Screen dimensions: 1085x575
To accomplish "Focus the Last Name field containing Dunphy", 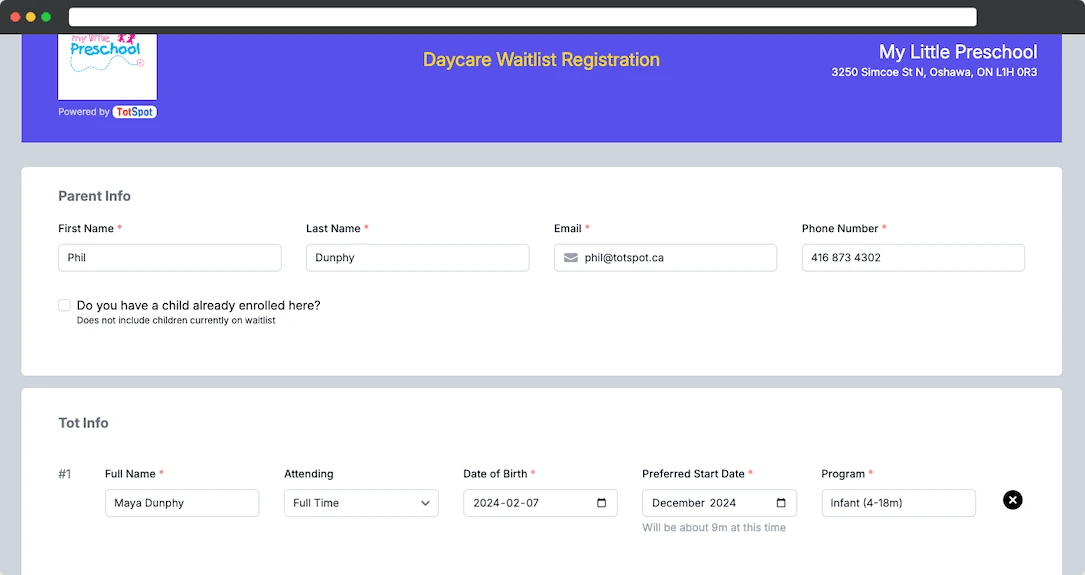I will (417, 257).
